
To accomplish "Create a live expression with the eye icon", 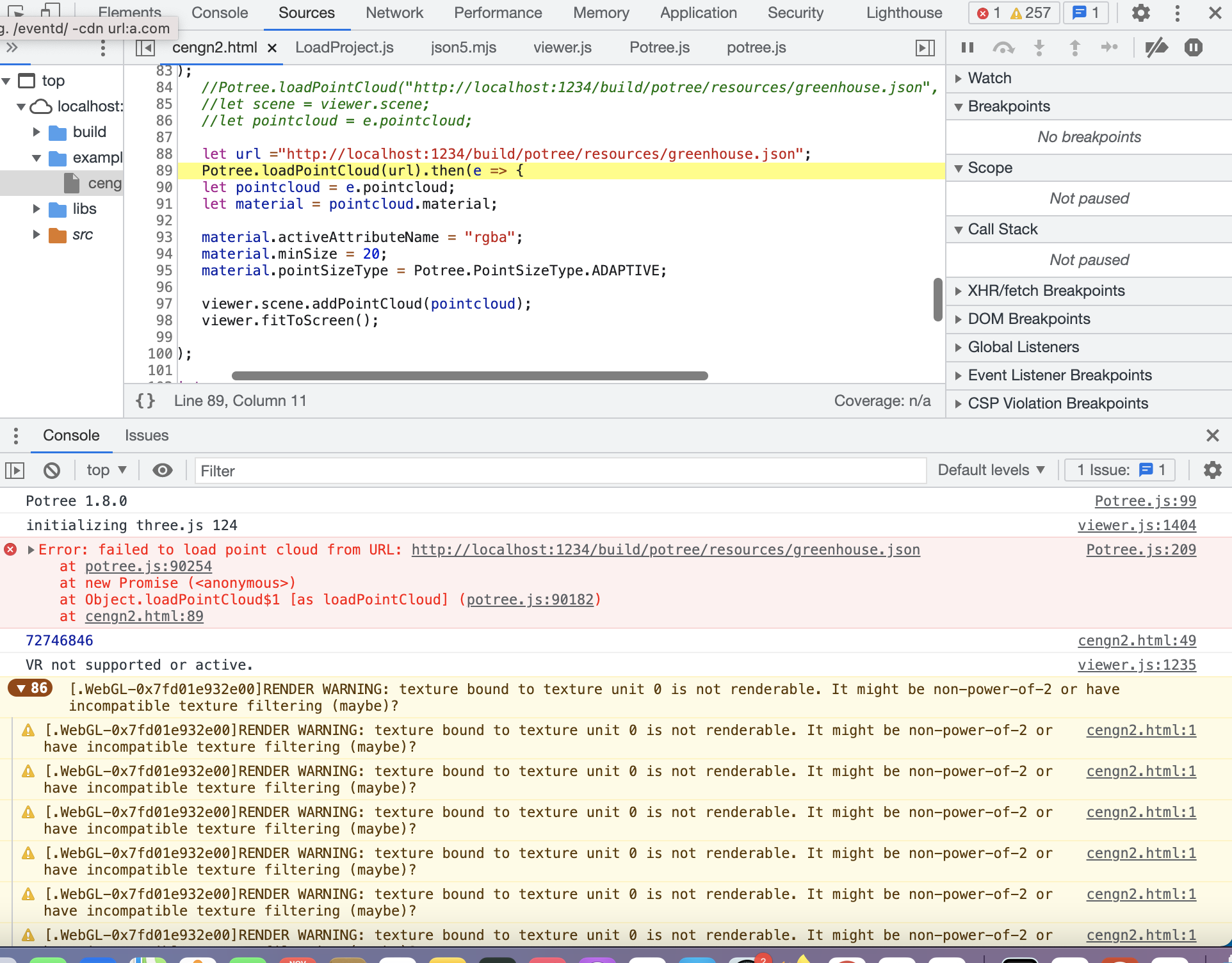I will point(162,470).
